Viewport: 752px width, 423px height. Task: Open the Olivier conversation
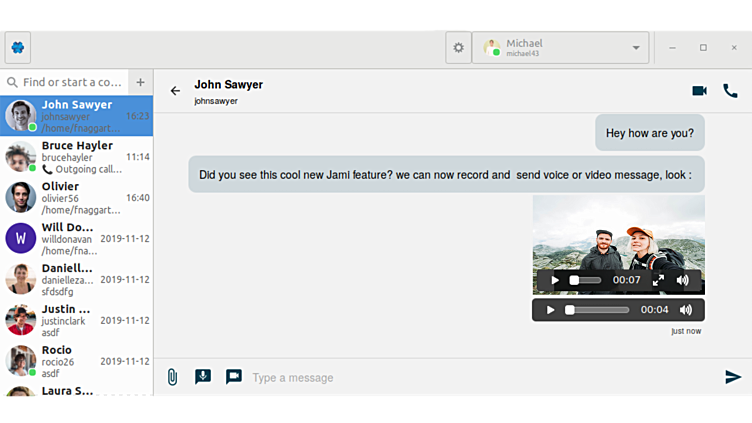point(77,198)
